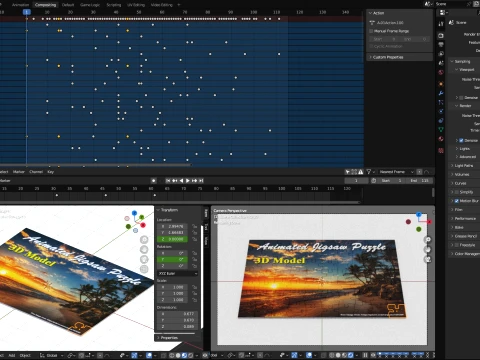This screenshot has width=480, height=360.
Task: Open the Tool properties tab icon
Action: [x=441, y=24]
